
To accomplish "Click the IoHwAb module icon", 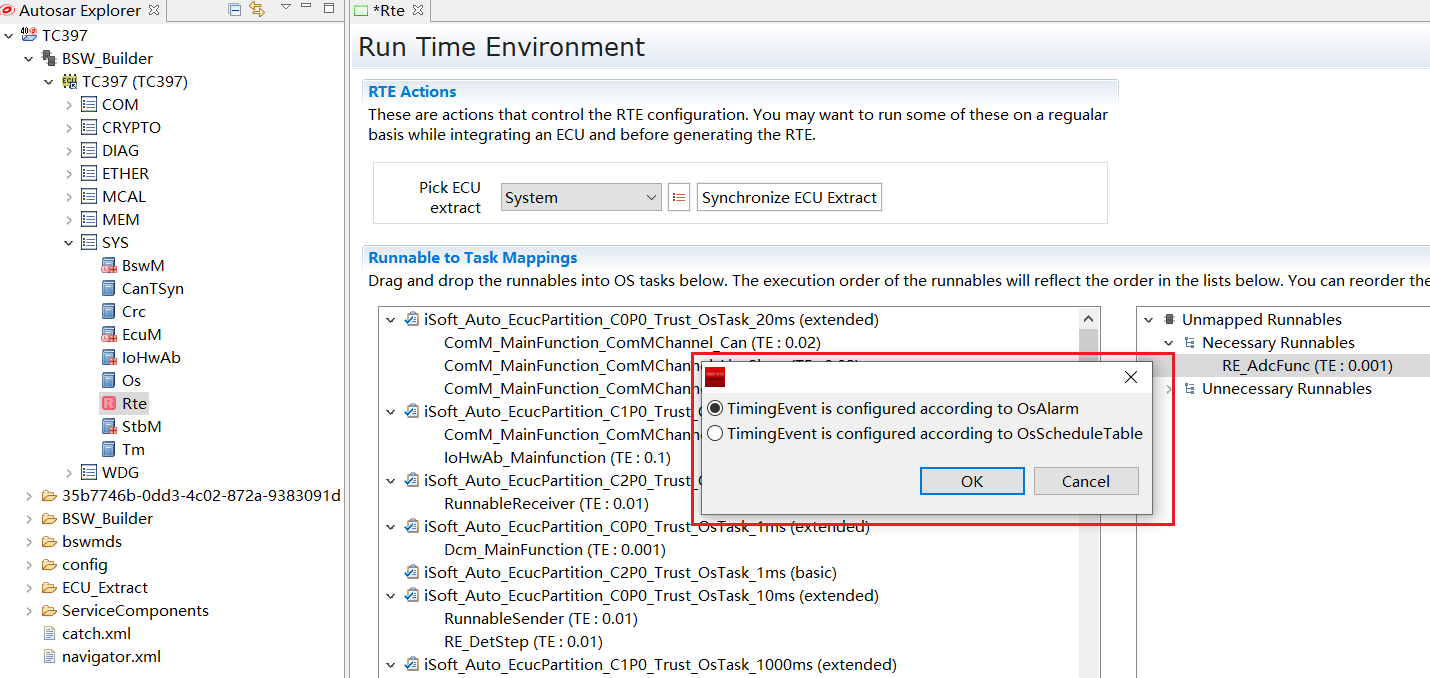I will 109,358.
